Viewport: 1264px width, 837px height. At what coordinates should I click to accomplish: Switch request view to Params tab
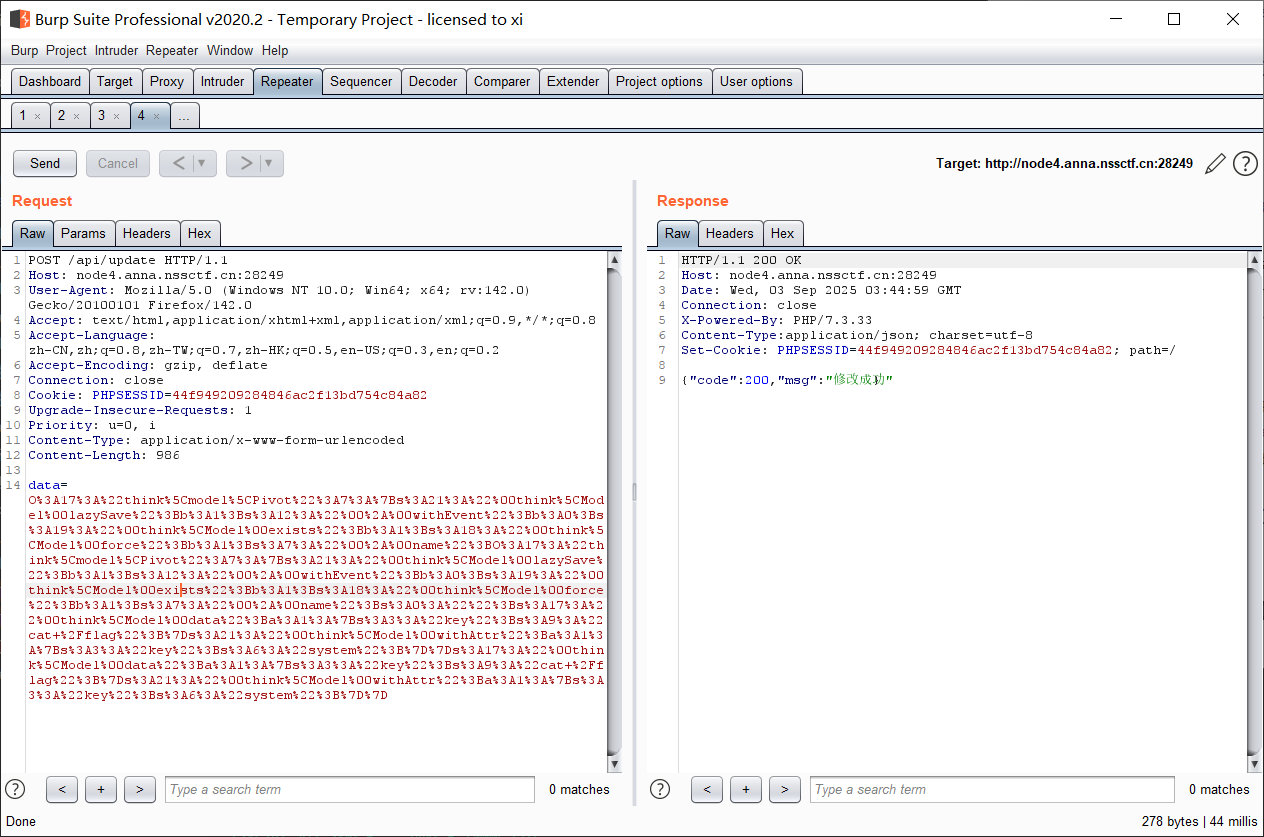click(x=83, y=233)
